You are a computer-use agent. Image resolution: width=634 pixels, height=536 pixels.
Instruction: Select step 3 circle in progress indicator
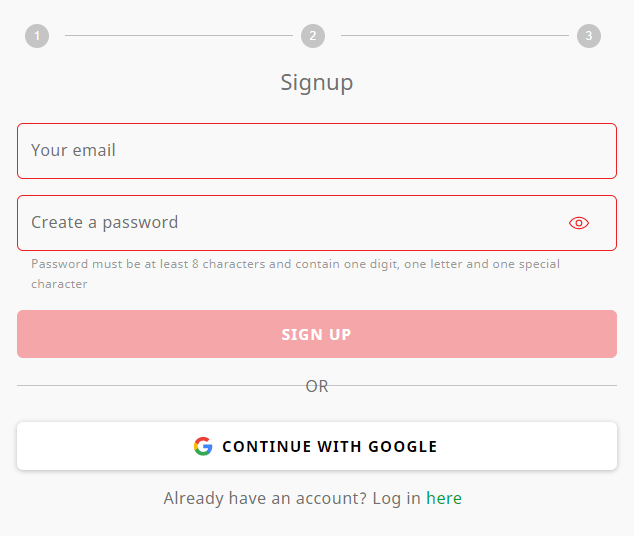589,36
